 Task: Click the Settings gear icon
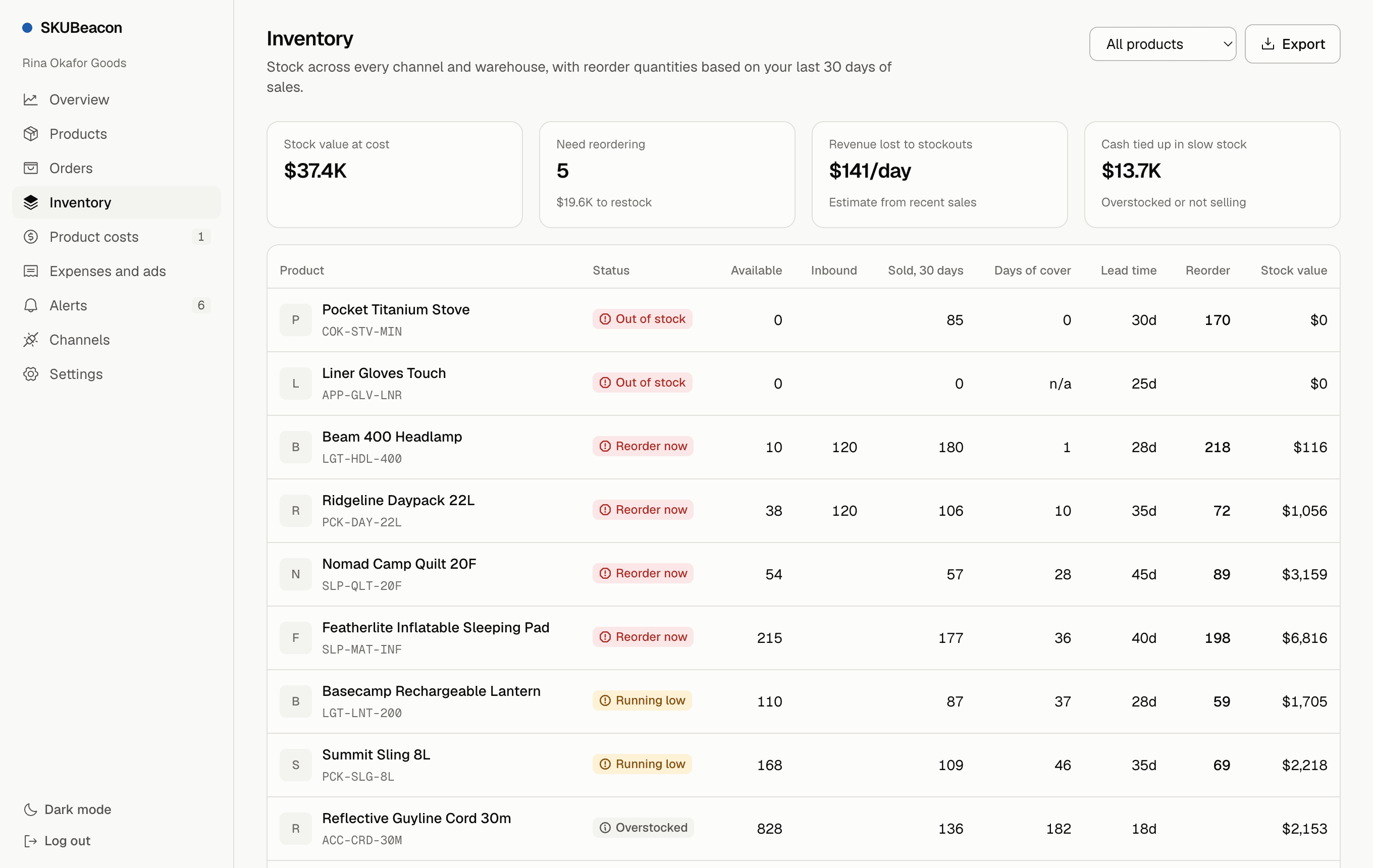(x=31, y=374)
